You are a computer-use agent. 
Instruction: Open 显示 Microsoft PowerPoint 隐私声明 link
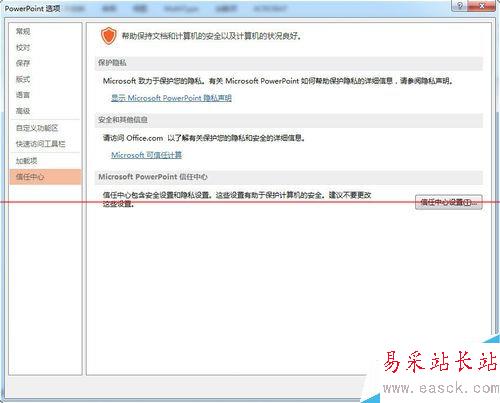(171, 98)
